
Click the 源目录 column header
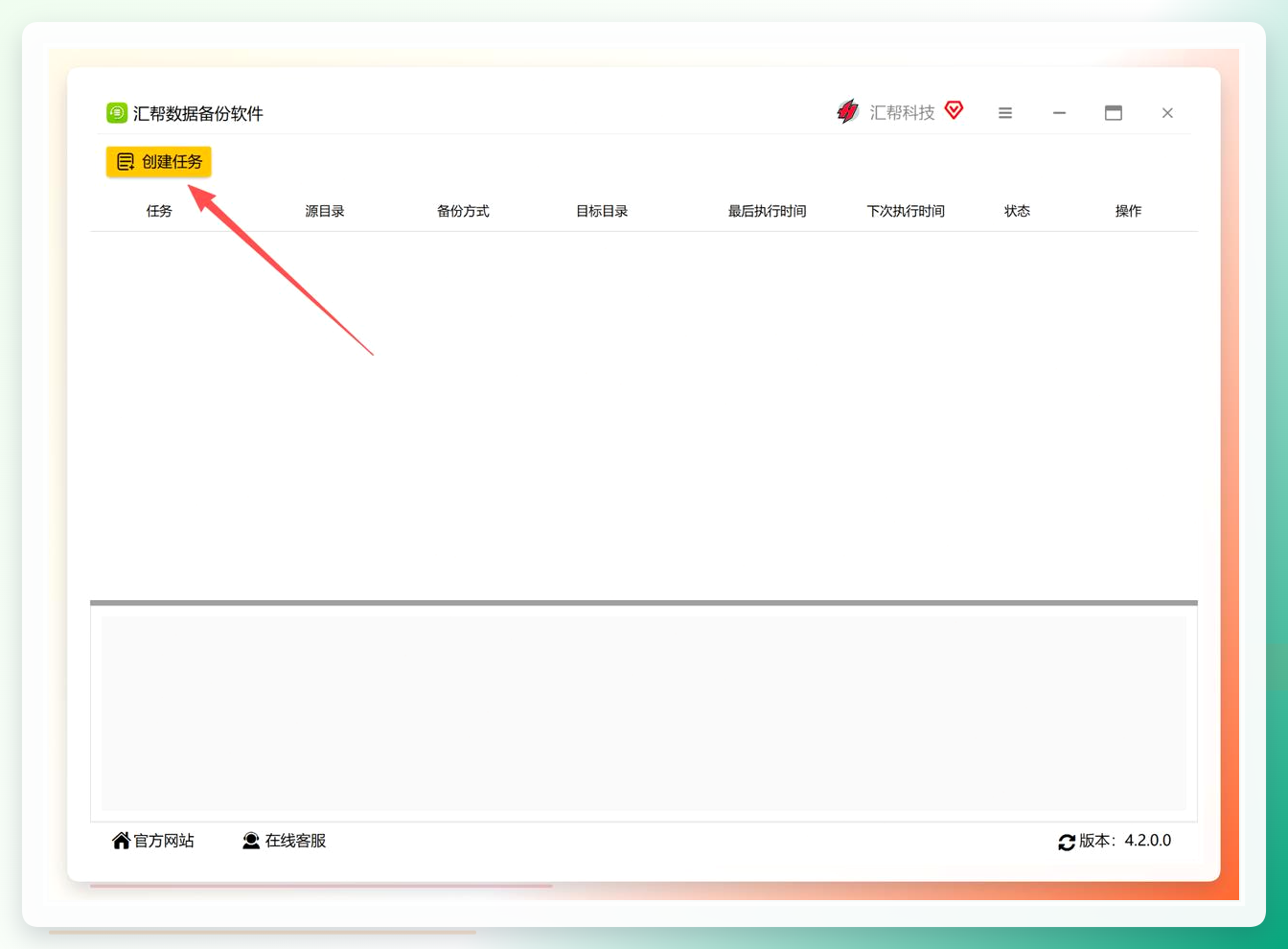[325, 211]
